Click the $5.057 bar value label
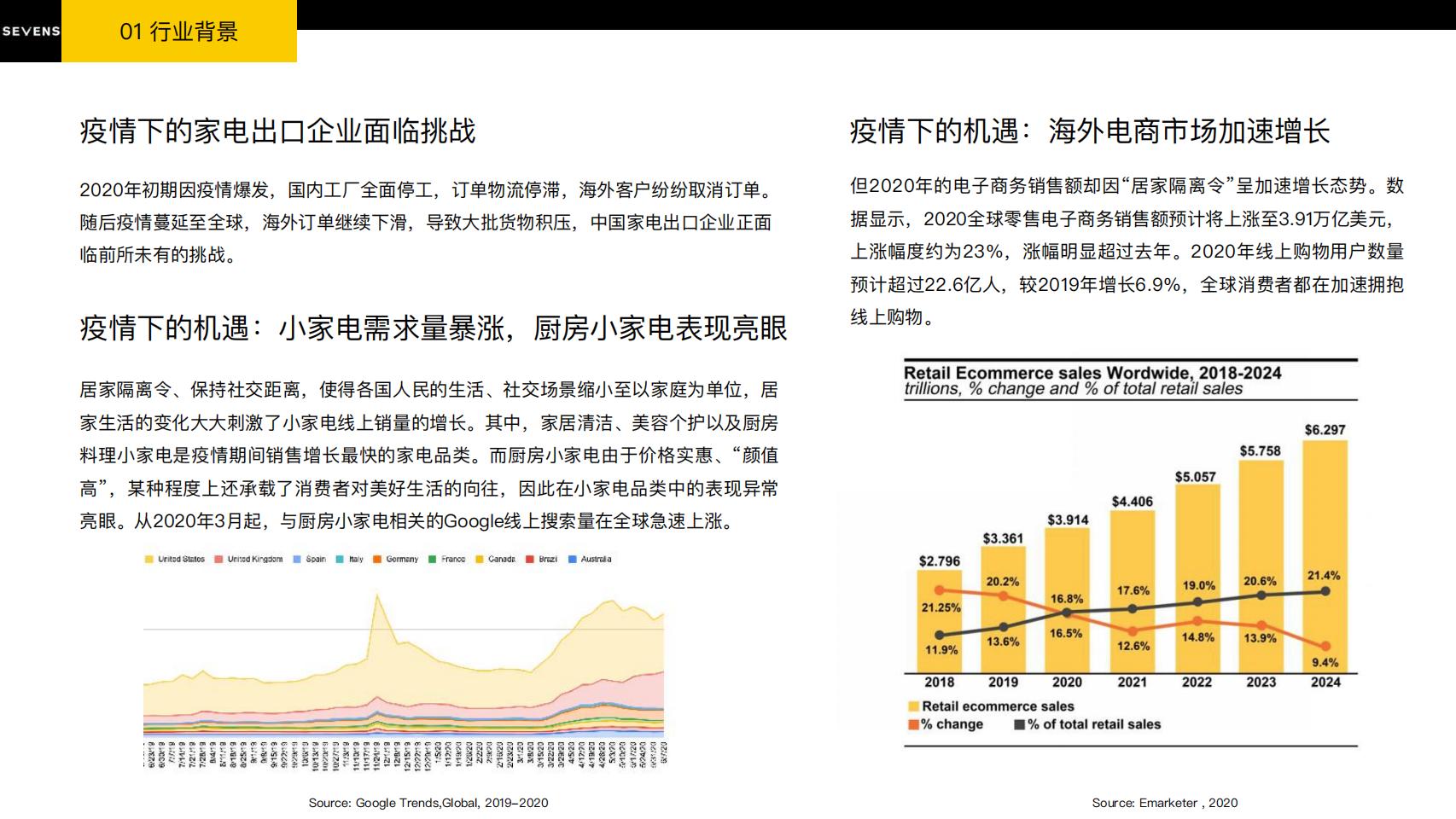 click(1196, 477)
